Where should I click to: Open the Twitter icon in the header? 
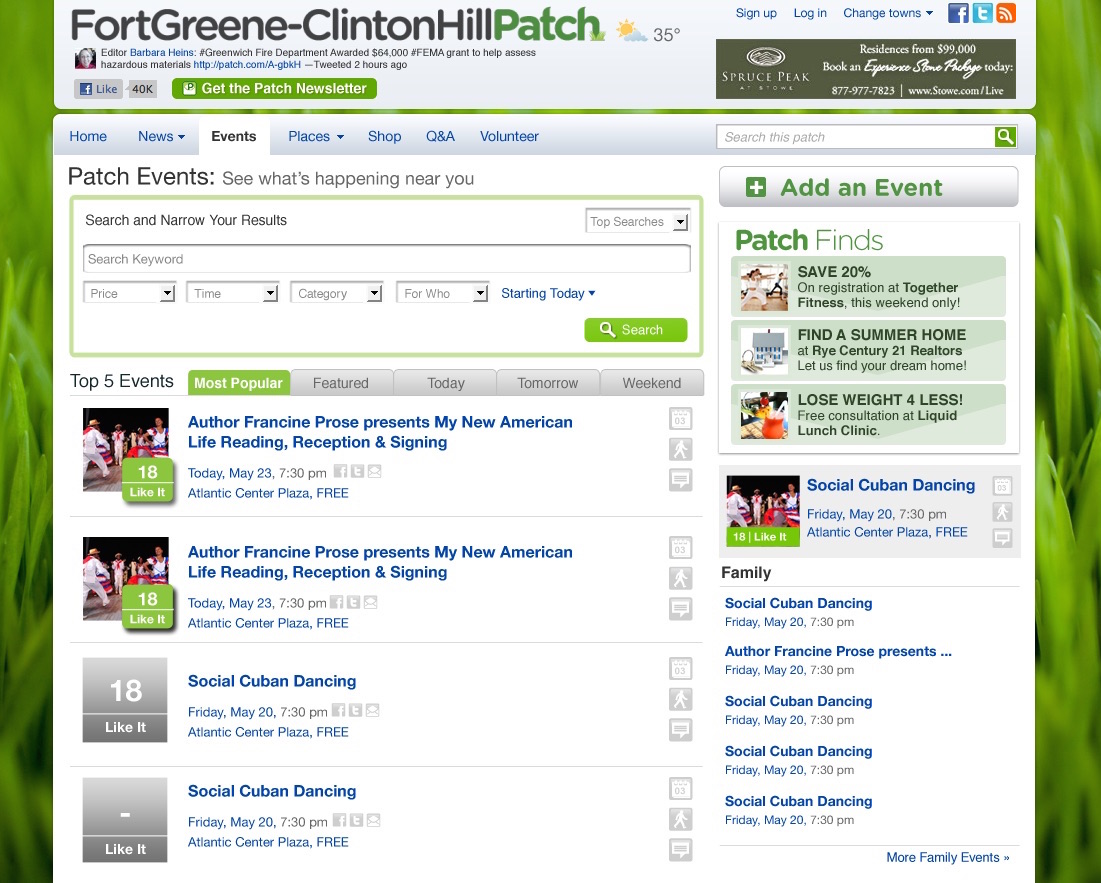pyautogui.click(x=982, y=13)
